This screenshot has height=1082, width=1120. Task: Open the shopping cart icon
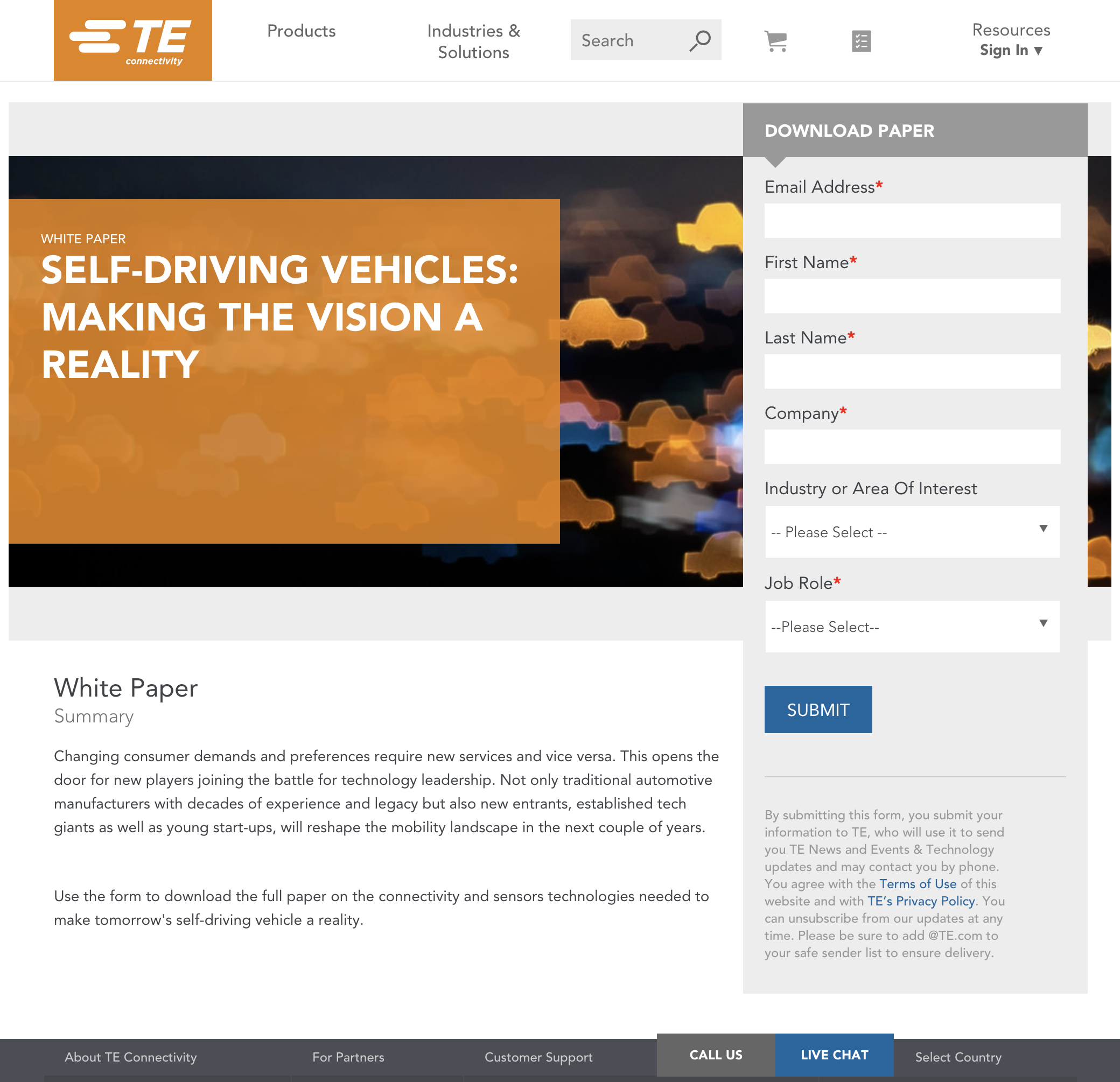779,40
